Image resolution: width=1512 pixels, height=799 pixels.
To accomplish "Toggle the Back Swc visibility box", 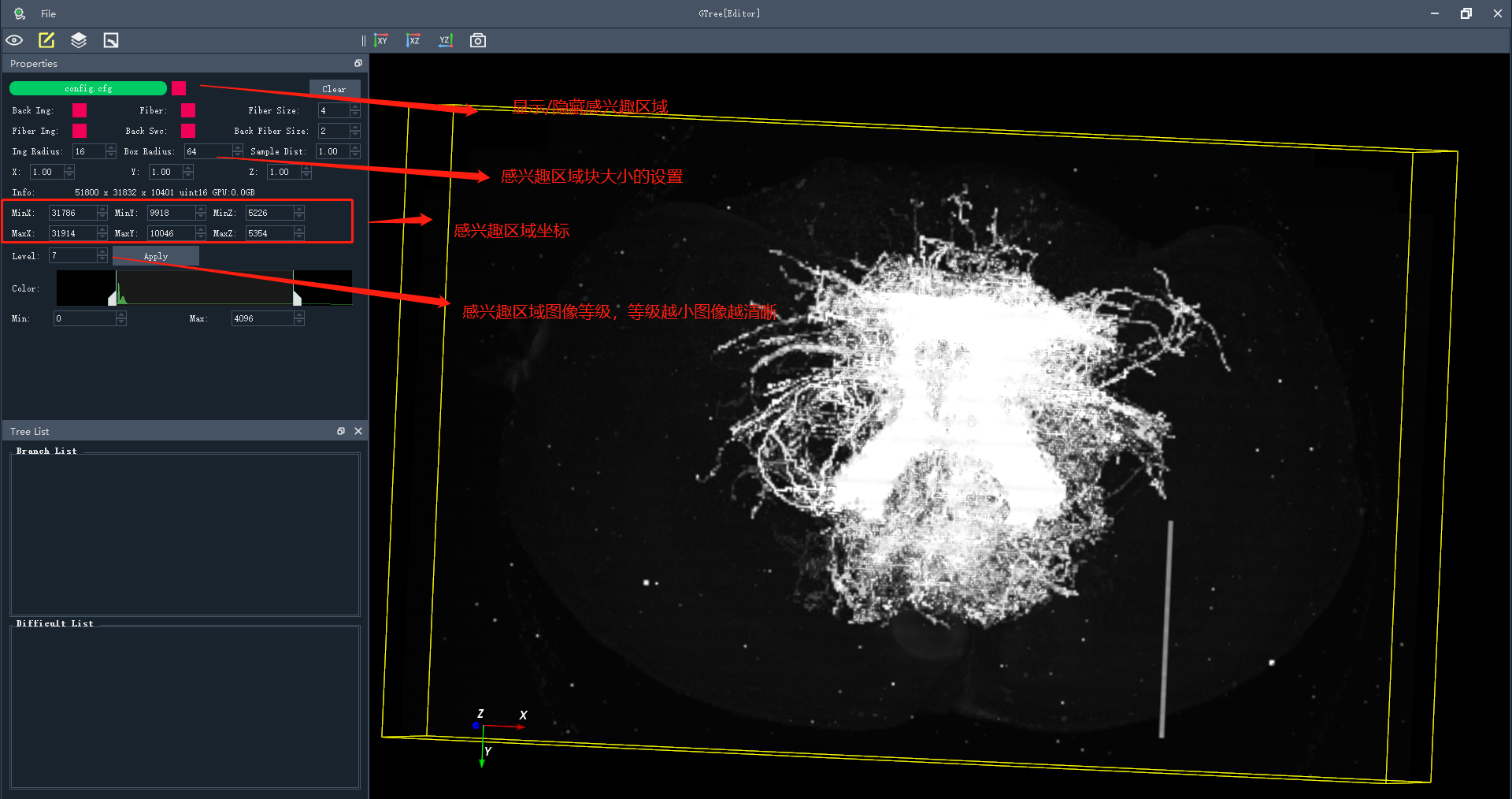I will coord(188,131).
